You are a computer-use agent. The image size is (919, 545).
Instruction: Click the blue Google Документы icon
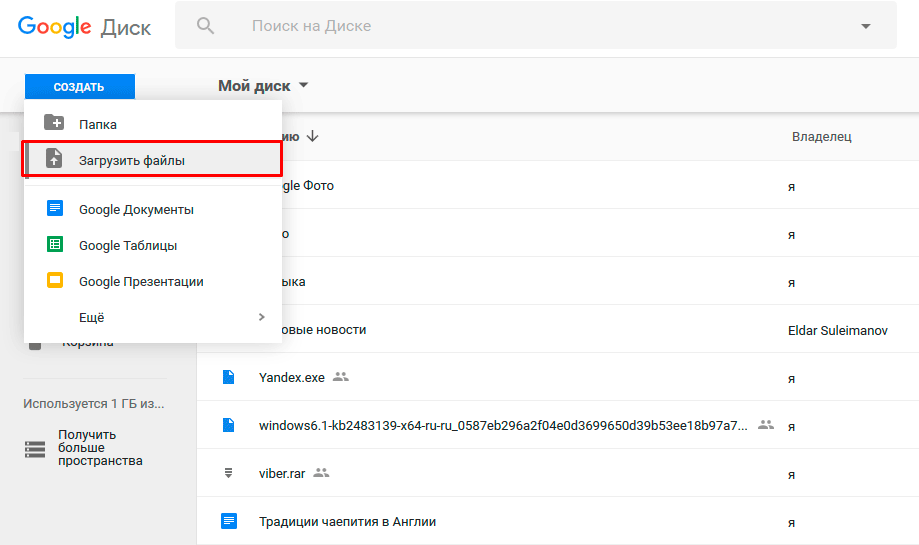(54, 209)
